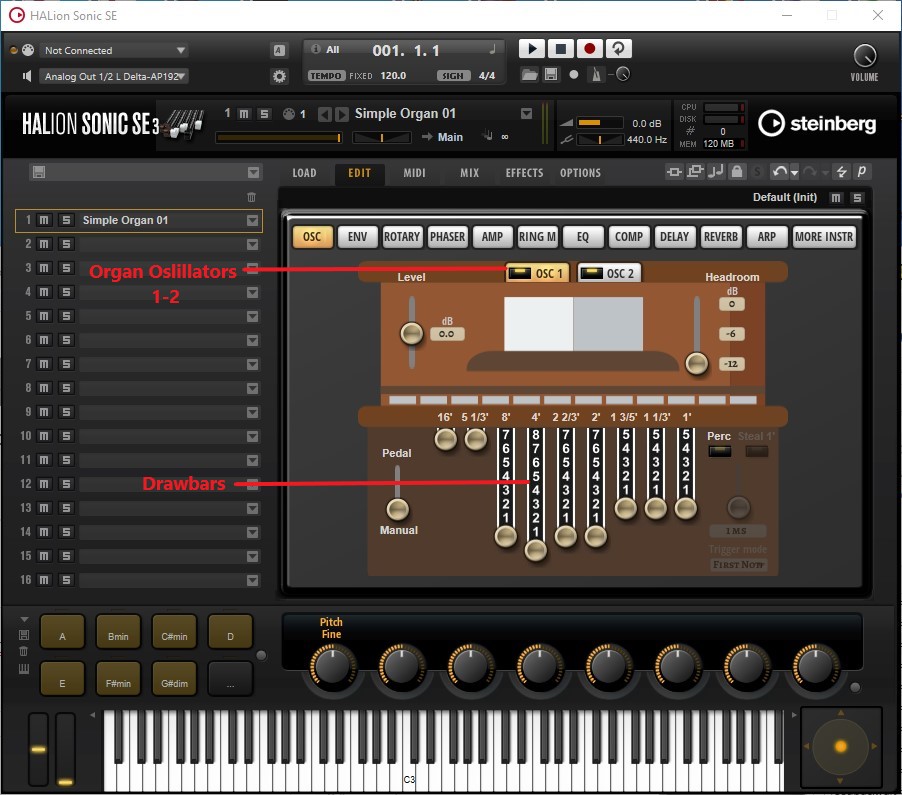Toggle the metronome icon
902x795 pixels.
coord(596,74)
